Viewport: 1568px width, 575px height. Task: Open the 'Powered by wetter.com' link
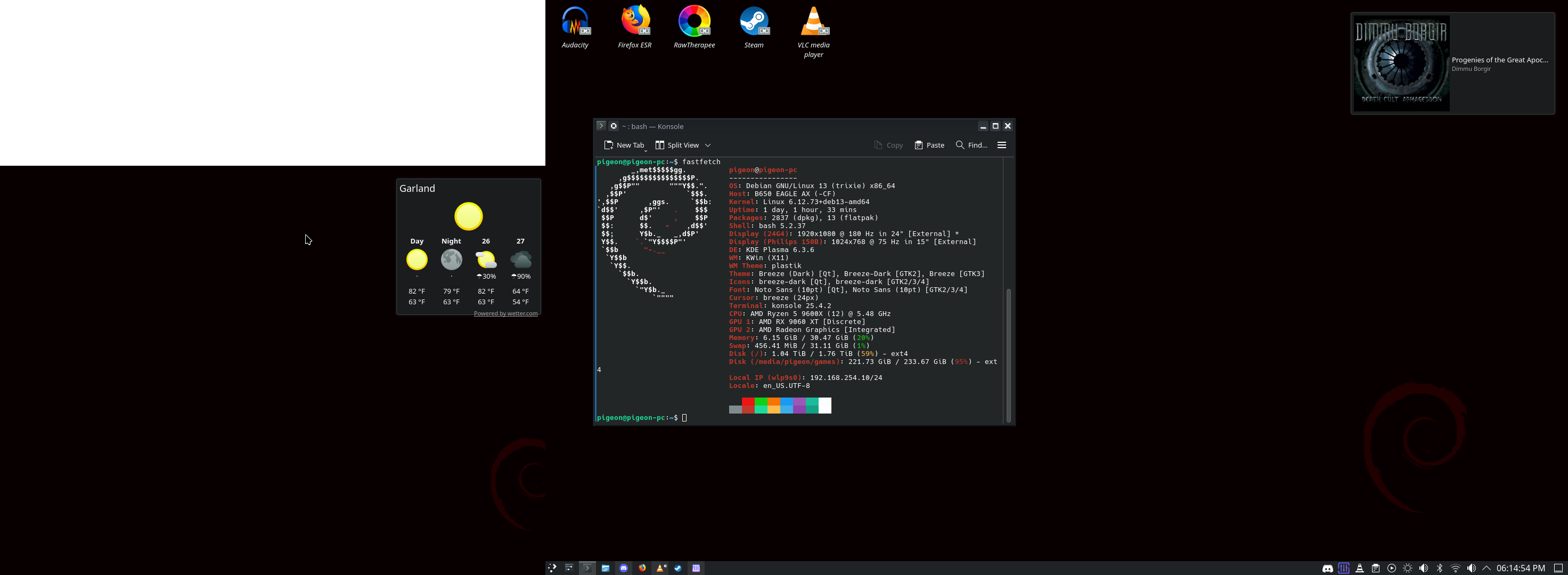click(506, 314)
